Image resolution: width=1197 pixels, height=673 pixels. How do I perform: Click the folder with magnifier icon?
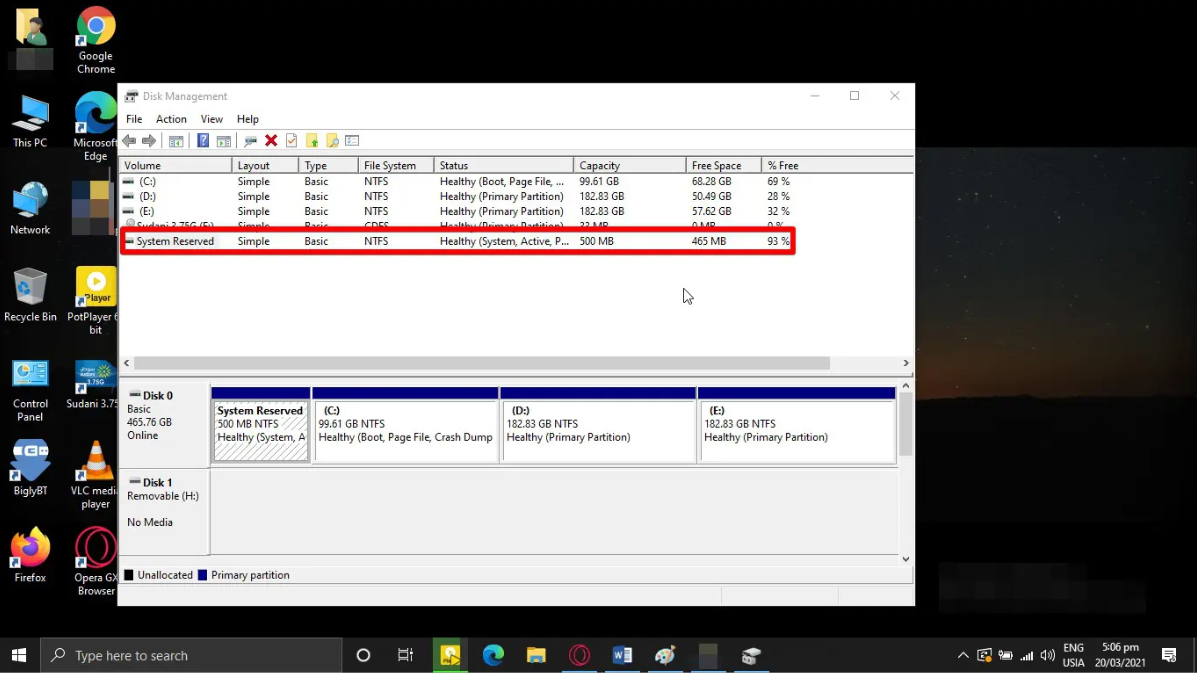tap(332, 141)
